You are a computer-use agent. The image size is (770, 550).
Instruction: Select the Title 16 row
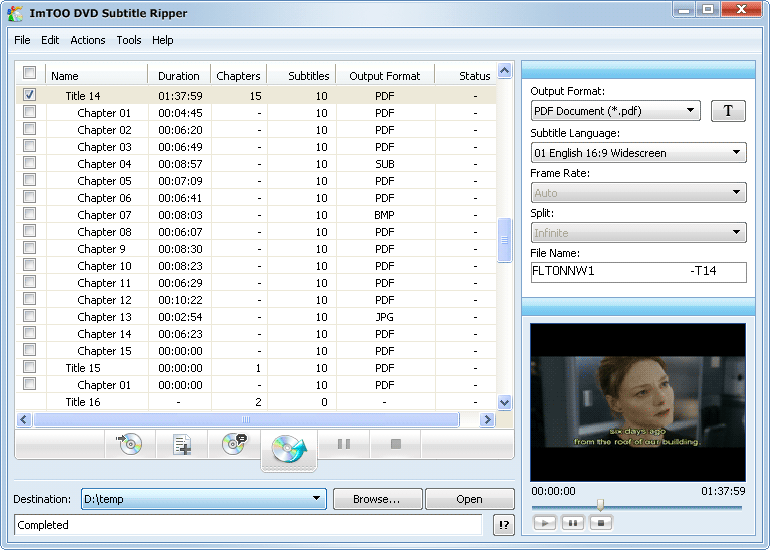pyautogui.click(x=256, y=402)
